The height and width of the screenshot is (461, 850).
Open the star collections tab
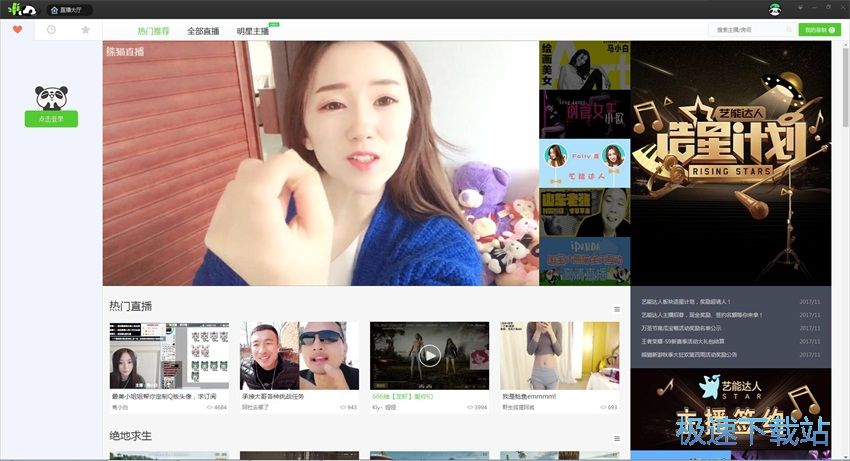point(85,30)
